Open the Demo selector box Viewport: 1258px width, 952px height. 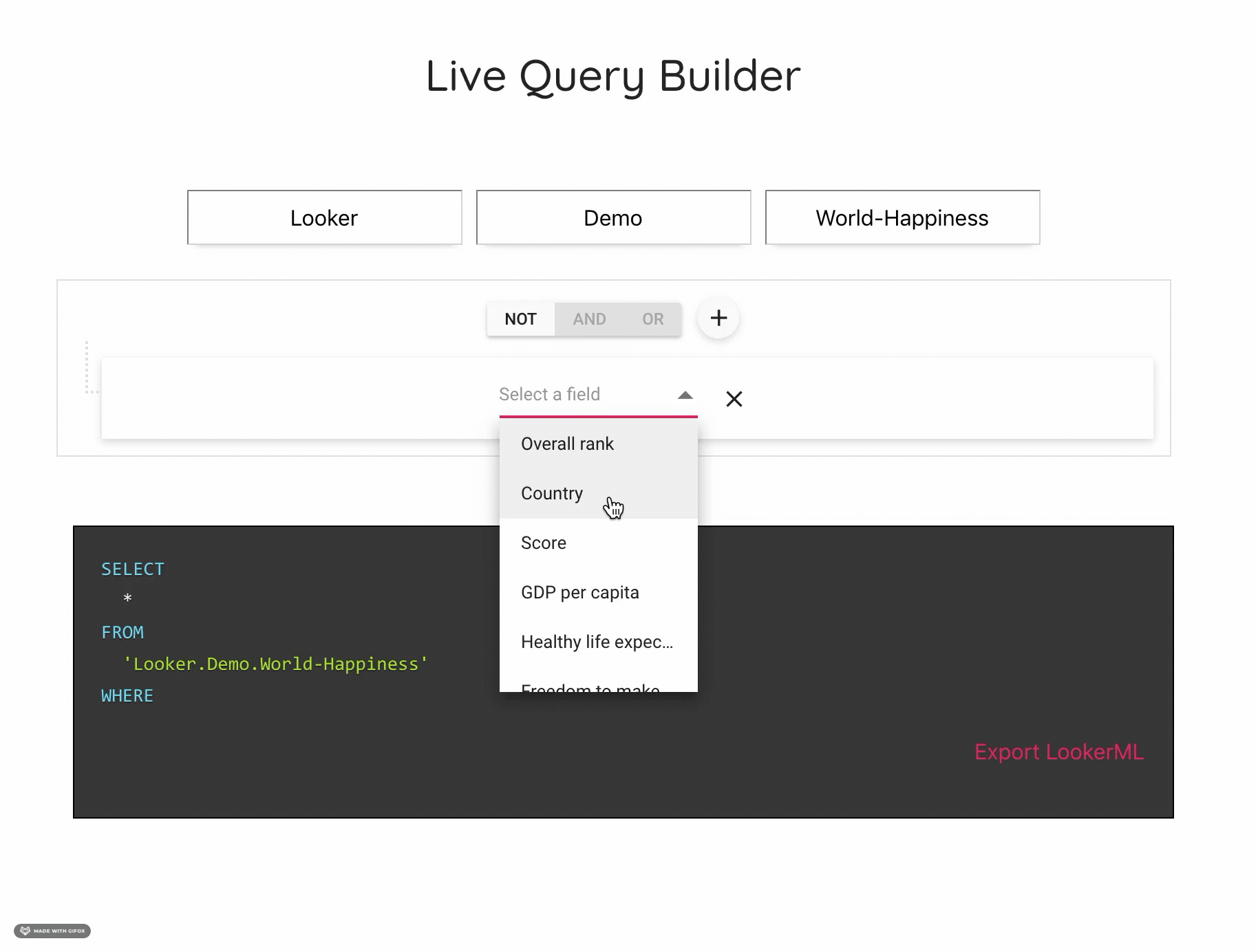(x=613, y=217)
